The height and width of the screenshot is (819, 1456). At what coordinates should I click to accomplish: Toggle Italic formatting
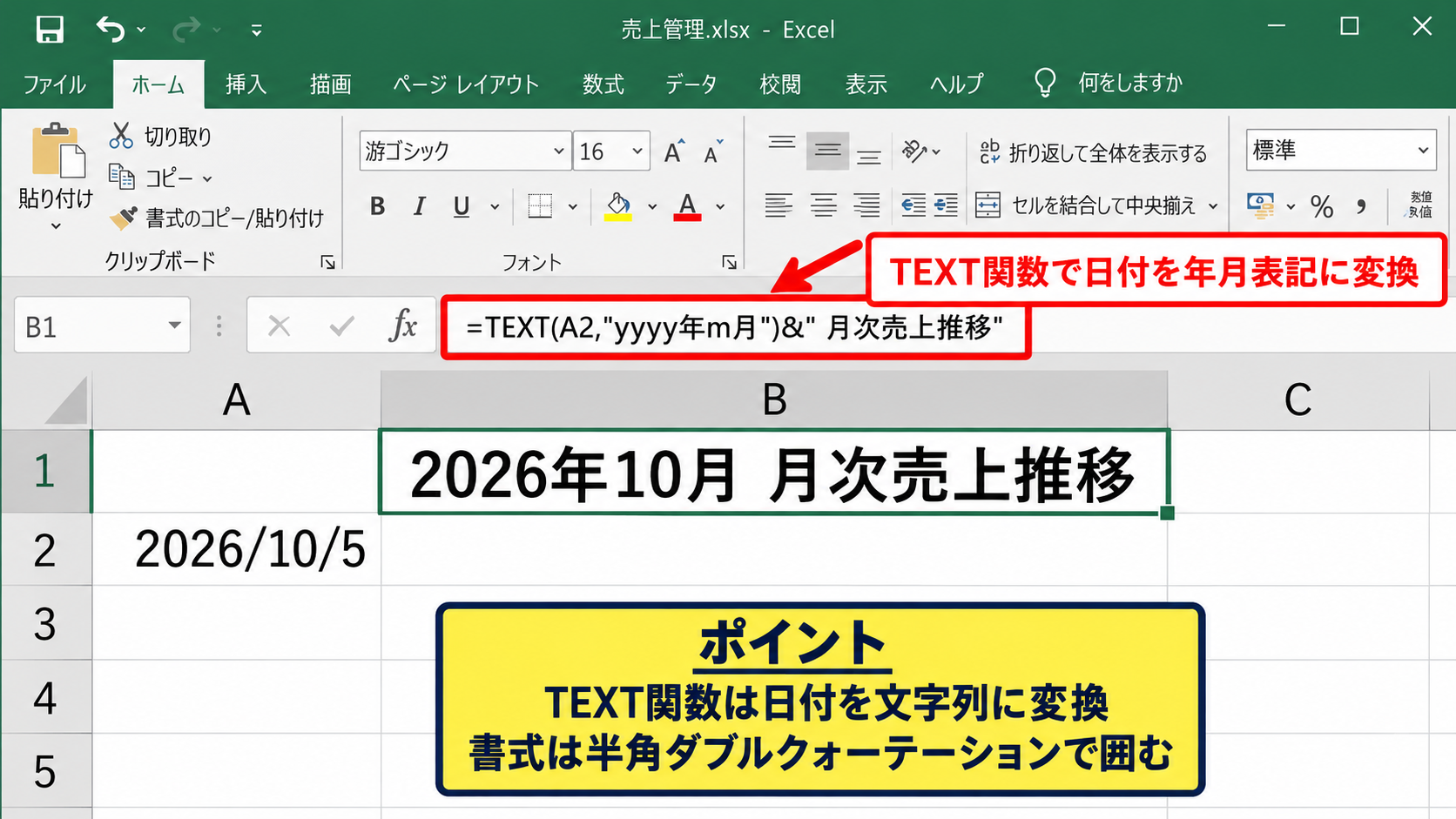(420, 206)
